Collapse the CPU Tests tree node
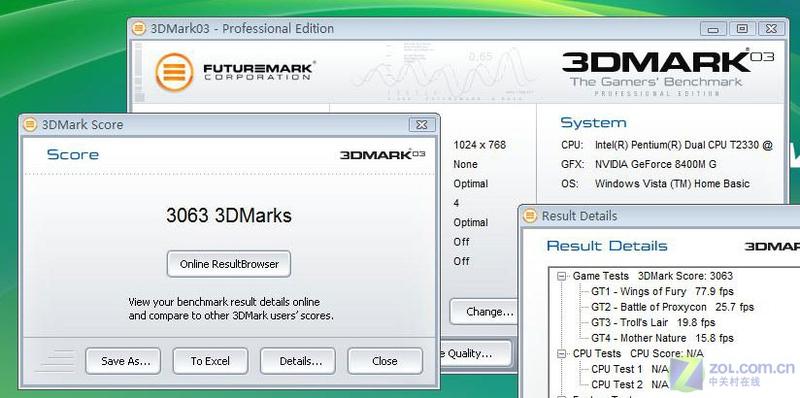 [562, 354]
